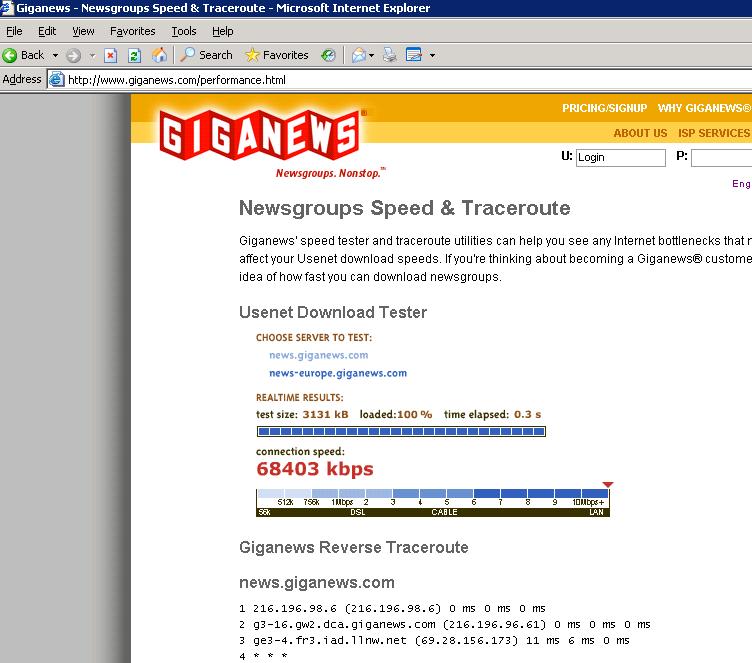Click the Back arrow icon
Viewport: 752px width, 663px height.
click(11, 55)
